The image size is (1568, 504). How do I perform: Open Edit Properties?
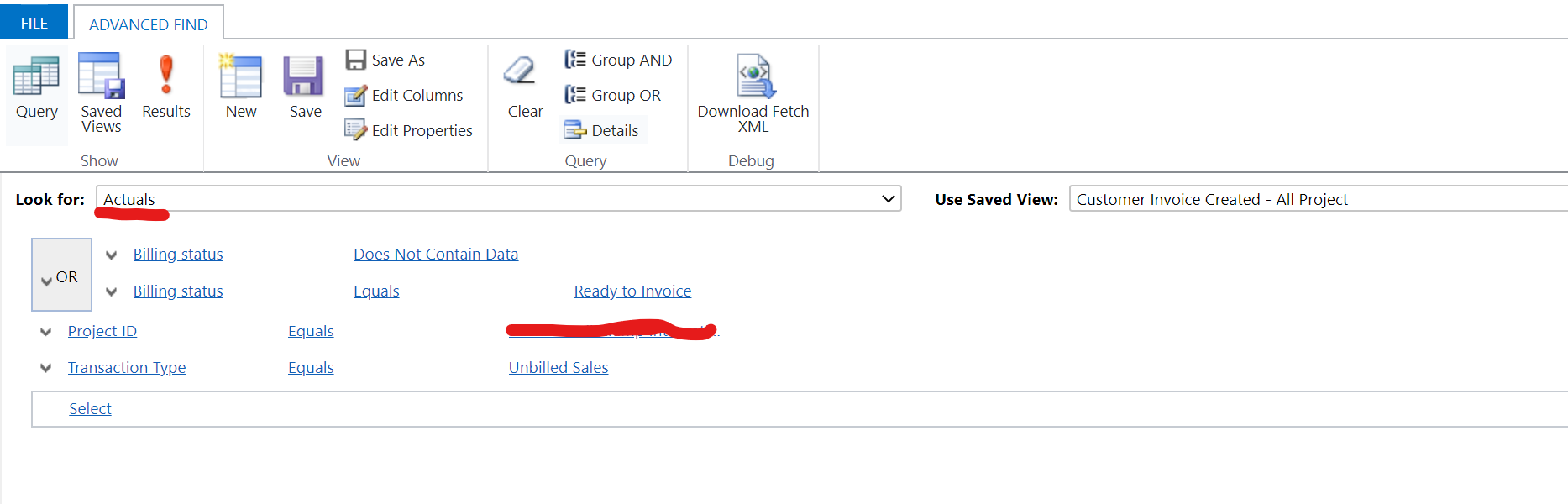tap(409, 130)
